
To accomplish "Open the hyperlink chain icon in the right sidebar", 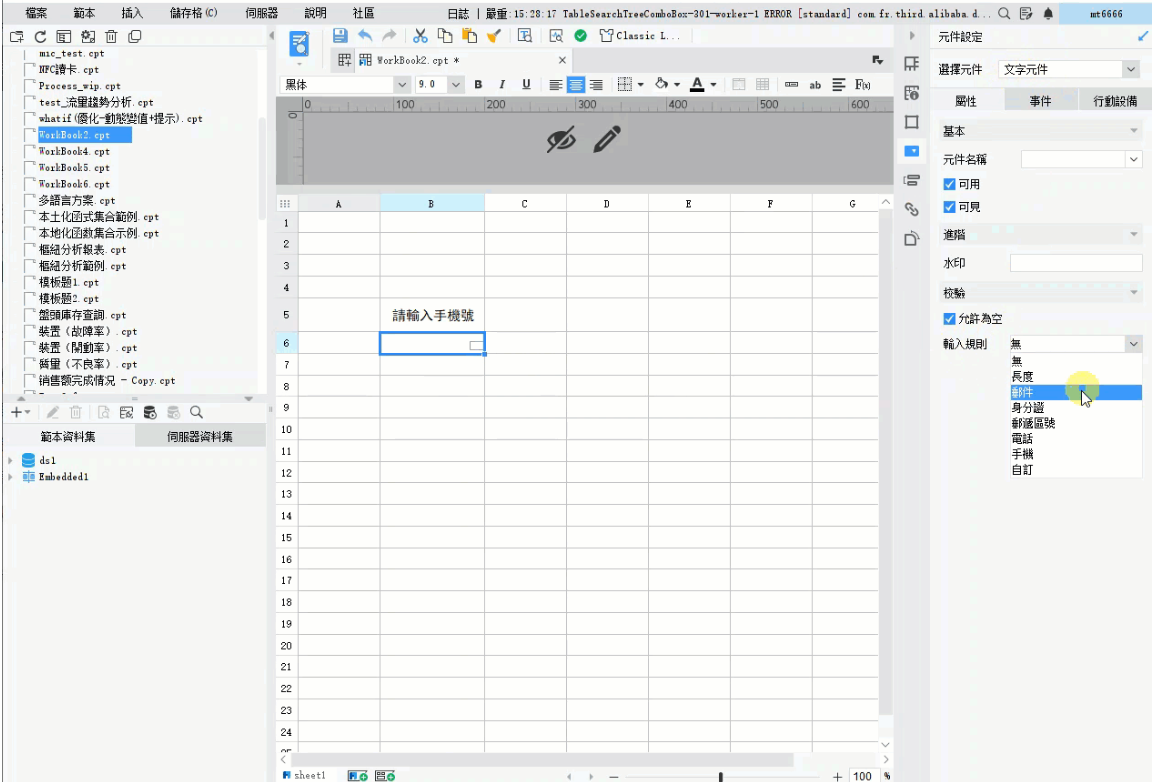I will tap(912, 209).
